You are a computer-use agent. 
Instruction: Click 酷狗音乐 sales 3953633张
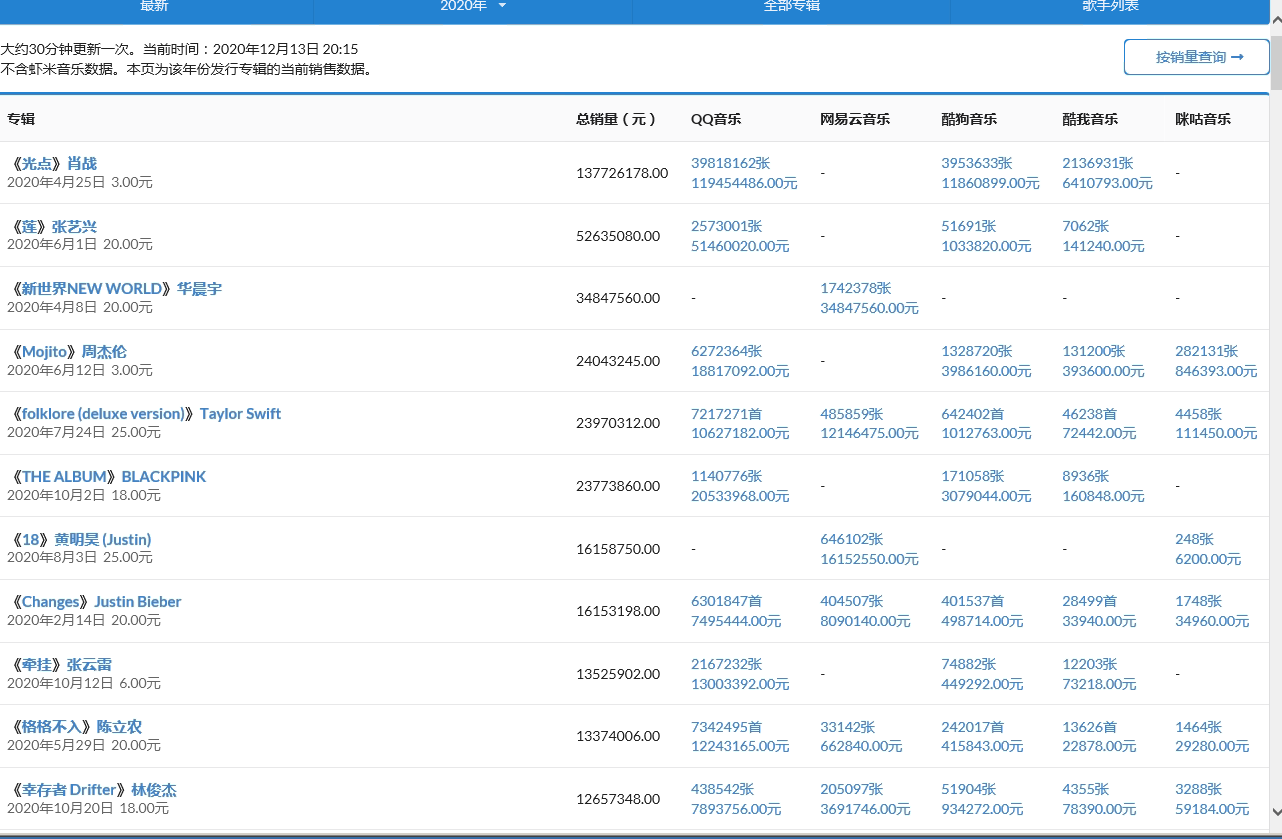(977, 163)
